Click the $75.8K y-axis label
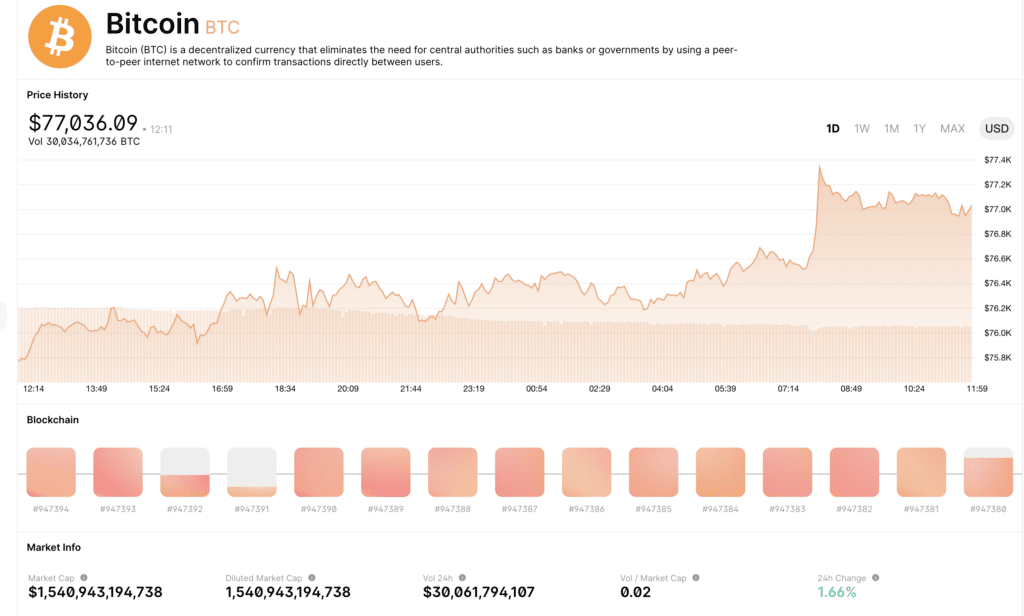 click(998, 357)
